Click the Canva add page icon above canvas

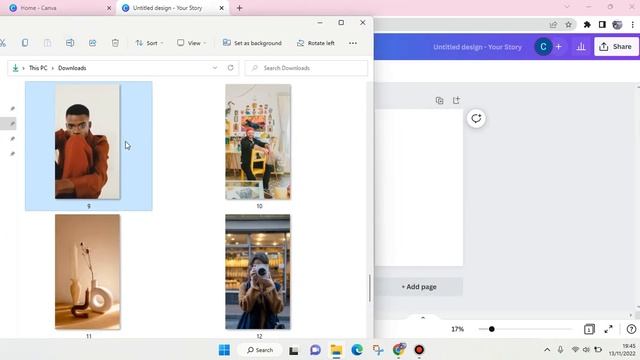456,100
